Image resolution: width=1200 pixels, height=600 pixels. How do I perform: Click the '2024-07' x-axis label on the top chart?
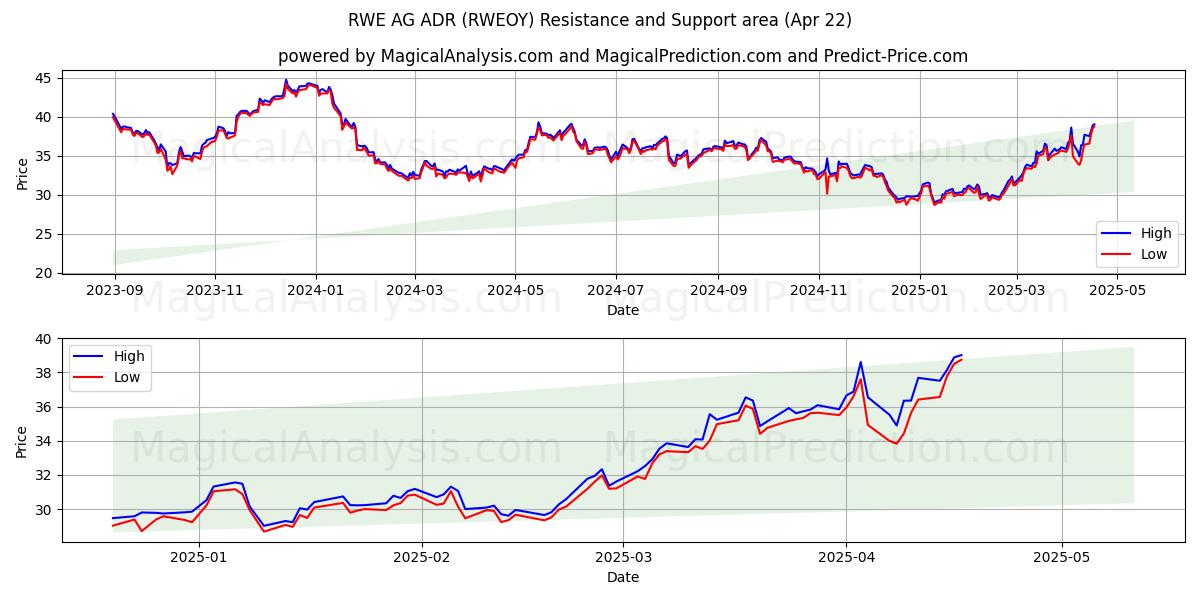pyautogui.click(x=615, y=291)
